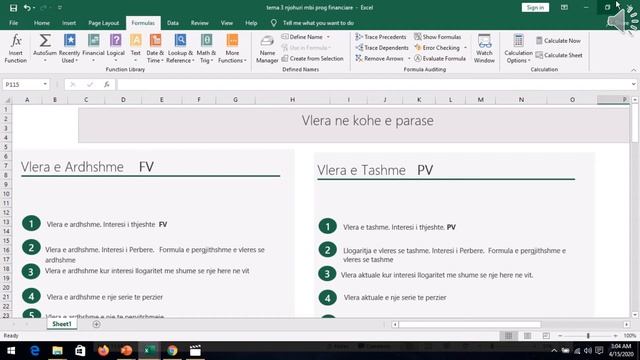
Task: Open the Name Manager
Action: 267,49
